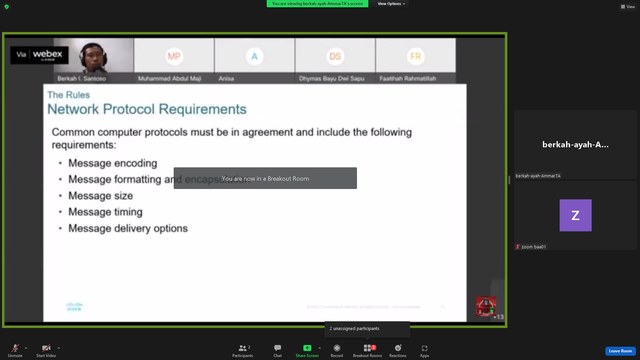This screenshot has width=640, height=360.
Task: Click the green Share Screen button
Action: pos(307,350)
